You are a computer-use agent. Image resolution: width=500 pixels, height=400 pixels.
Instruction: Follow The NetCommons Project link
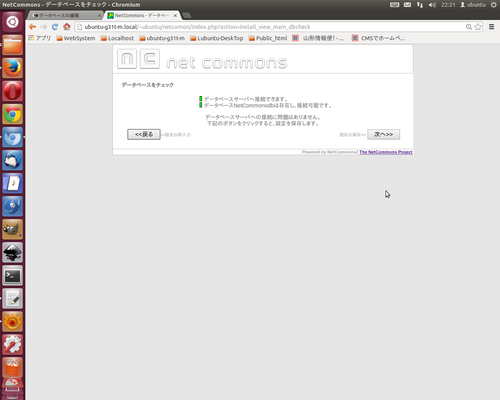tap(386, 152)
